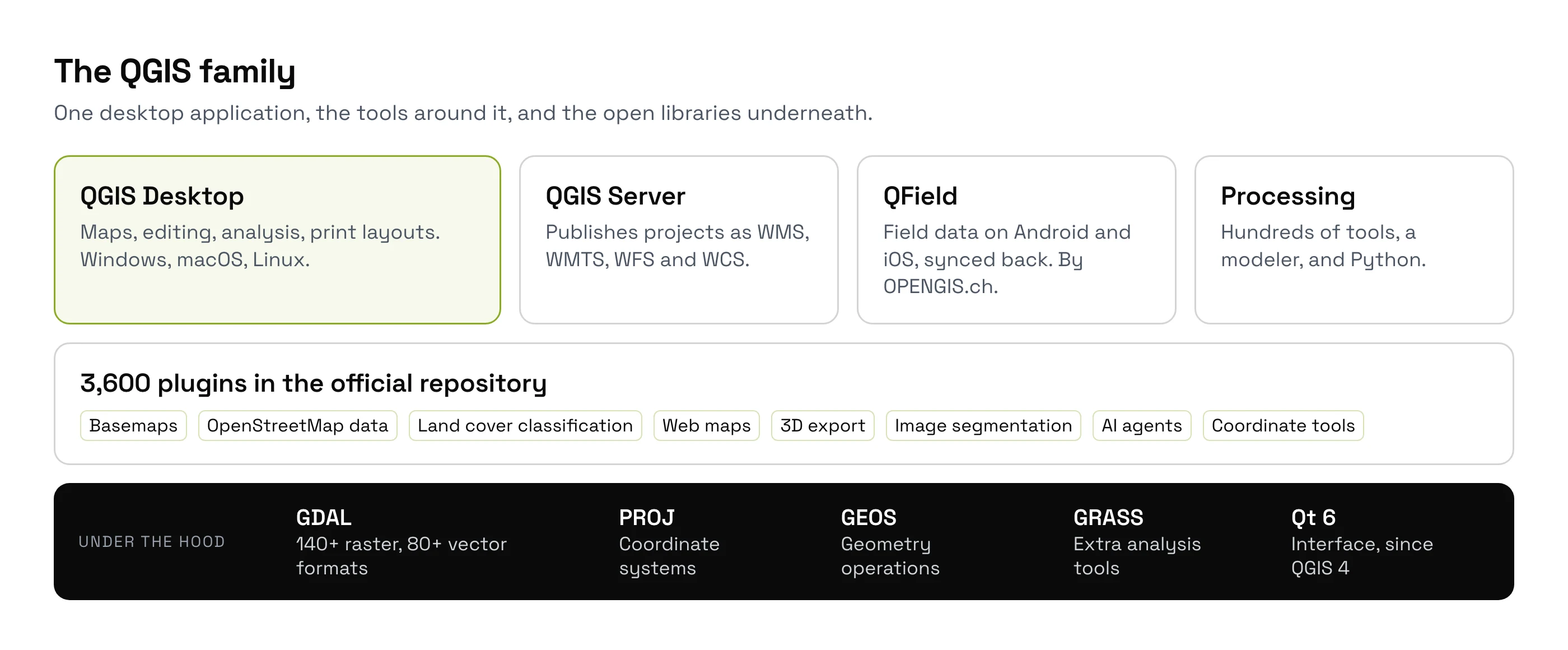Open the QGIS Server card
Image resolution: width=1568 pixels, height=650 pixels.
pyautogui.click(x=679, y=239)
